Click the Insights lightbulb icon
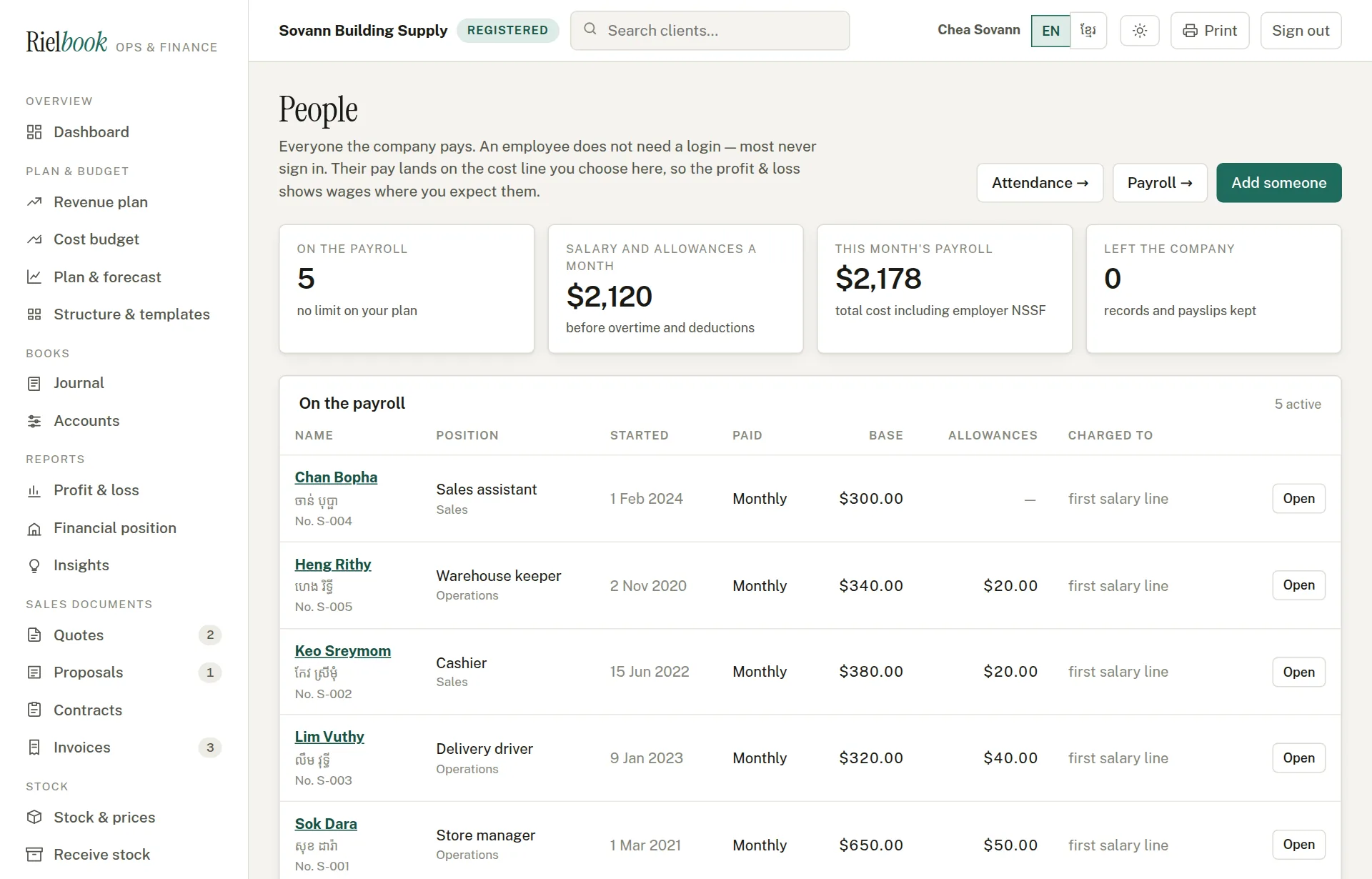This screenshot has width=1372, height=879. [34, 566]
